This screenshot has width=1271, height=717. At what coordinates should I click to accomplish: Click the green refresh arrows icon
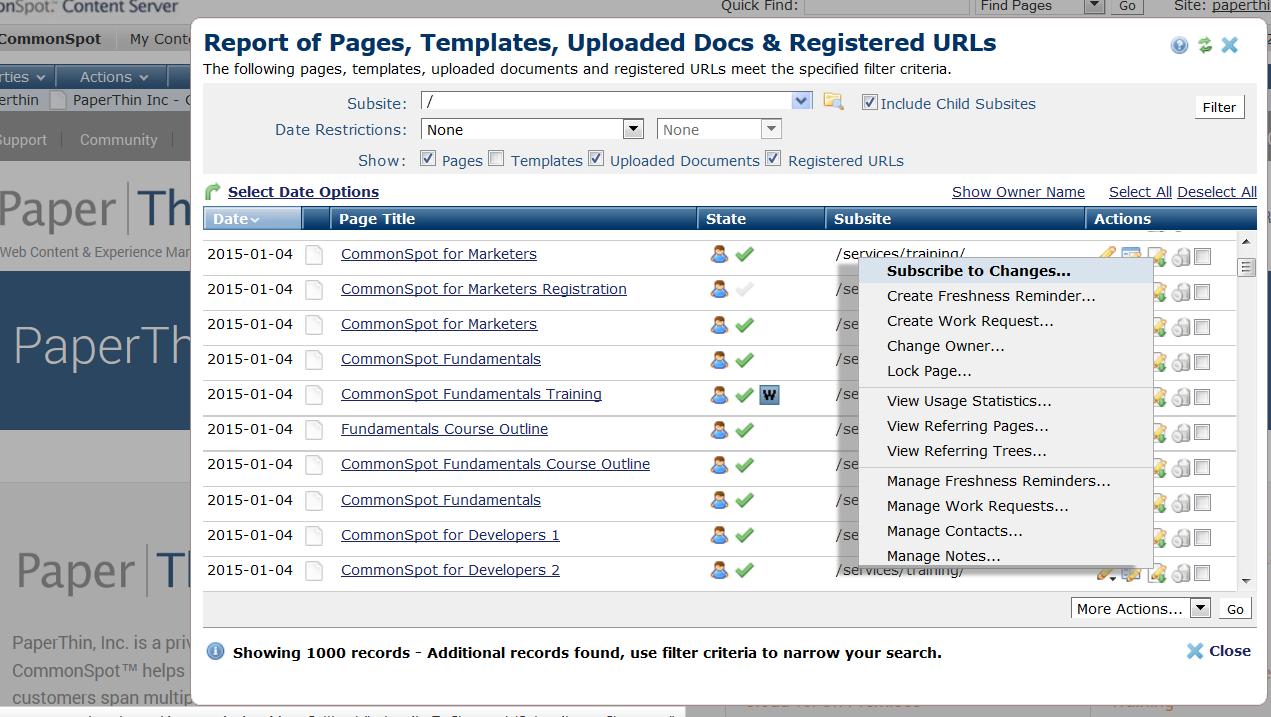point(1205,45)
